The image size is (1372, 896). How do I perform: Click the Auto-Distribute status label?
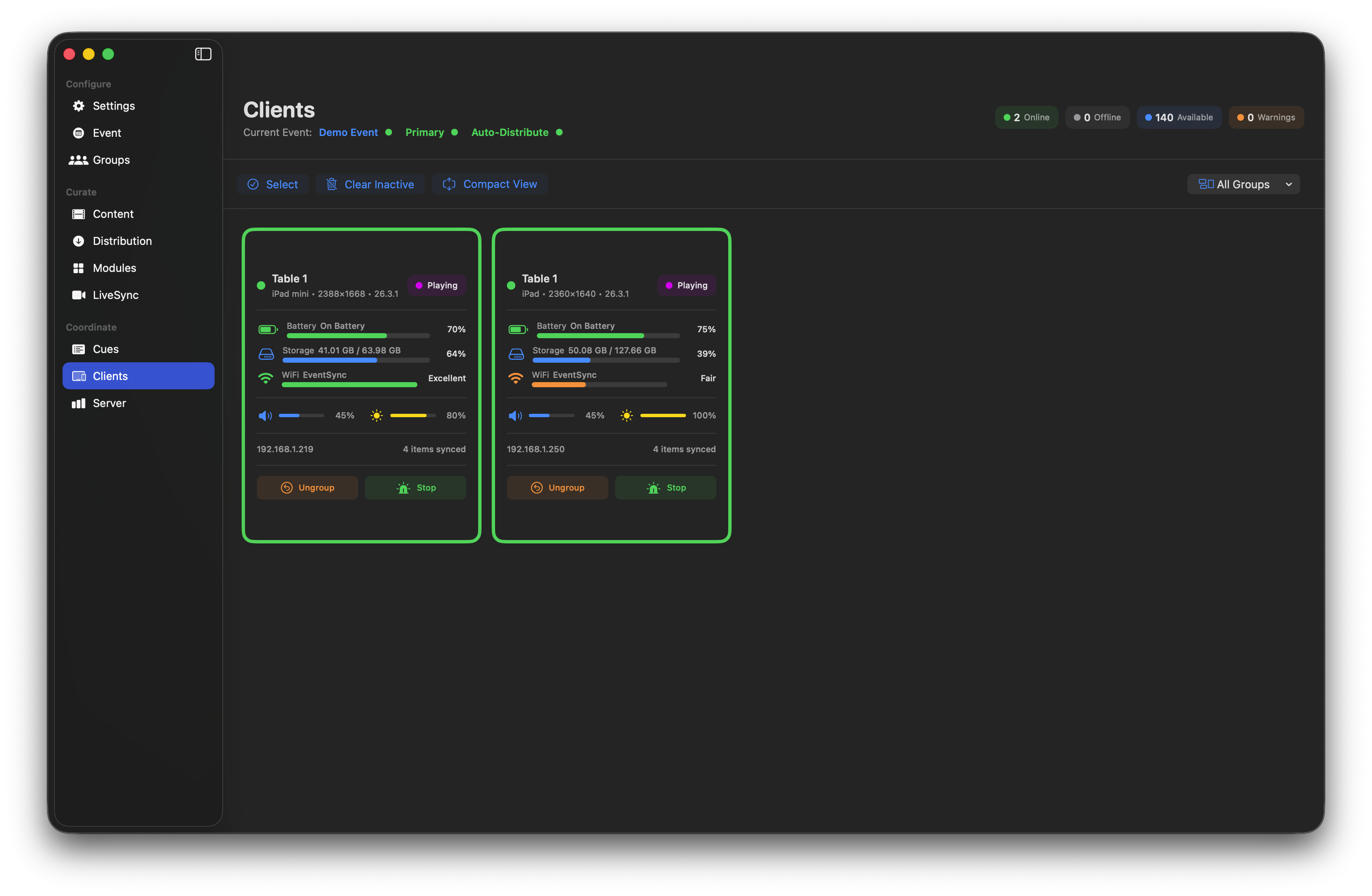[x=510, y=133]
